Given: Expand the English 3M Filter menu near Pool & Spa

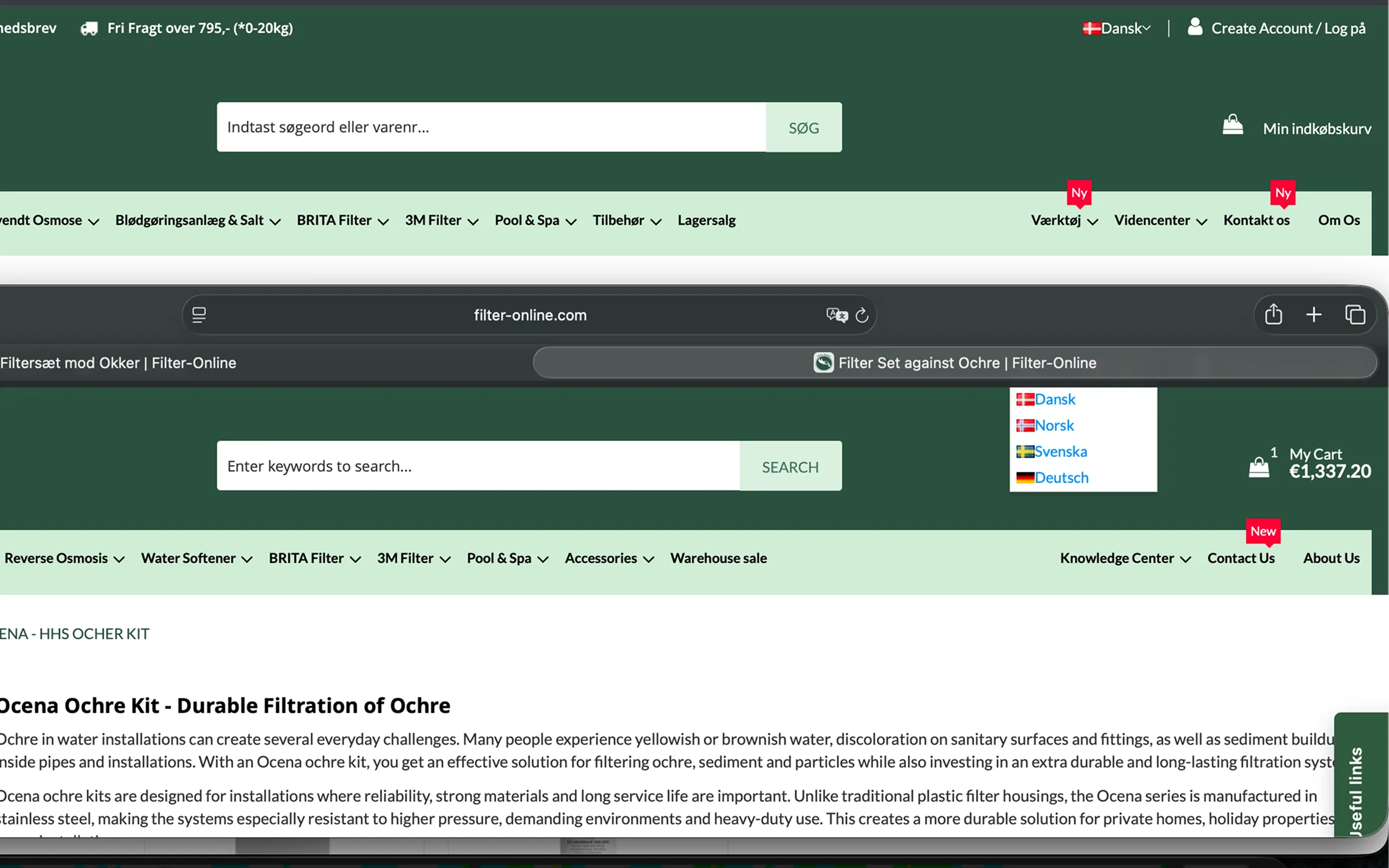Looking at the screenshot, I should tap(414, 558).
